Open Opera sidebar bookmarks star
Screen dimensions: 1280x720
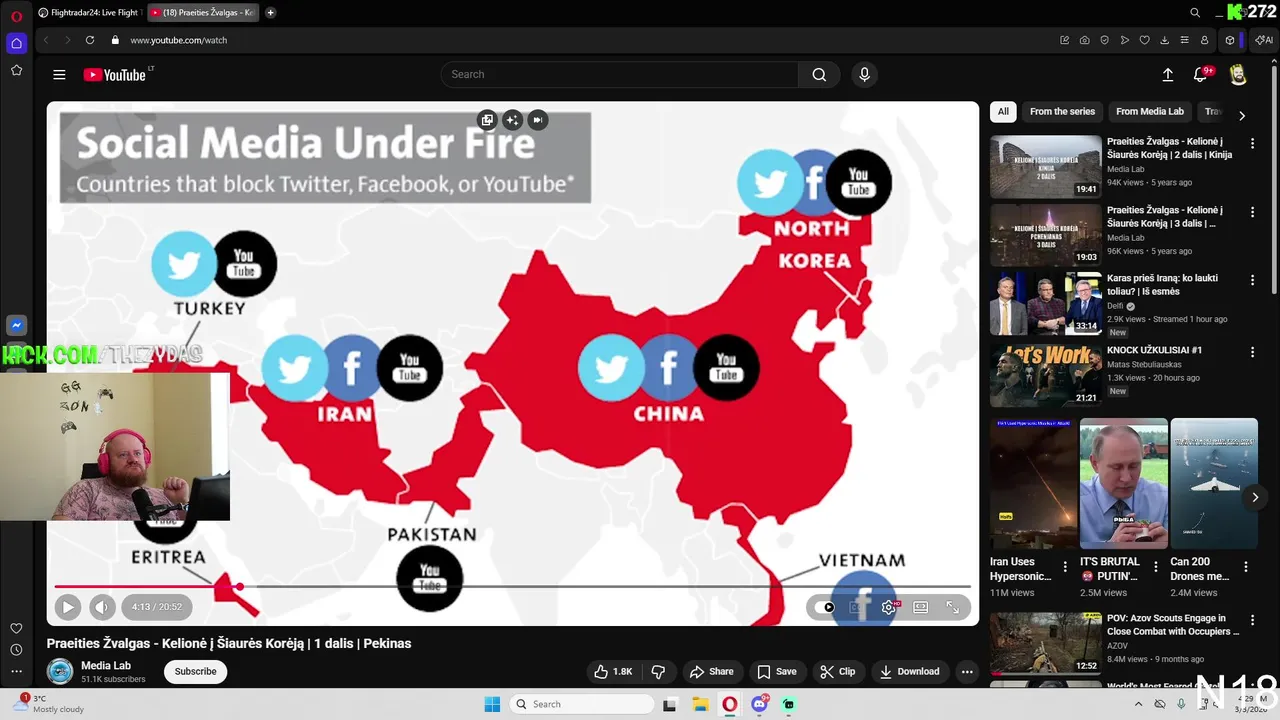coord(16,70)
